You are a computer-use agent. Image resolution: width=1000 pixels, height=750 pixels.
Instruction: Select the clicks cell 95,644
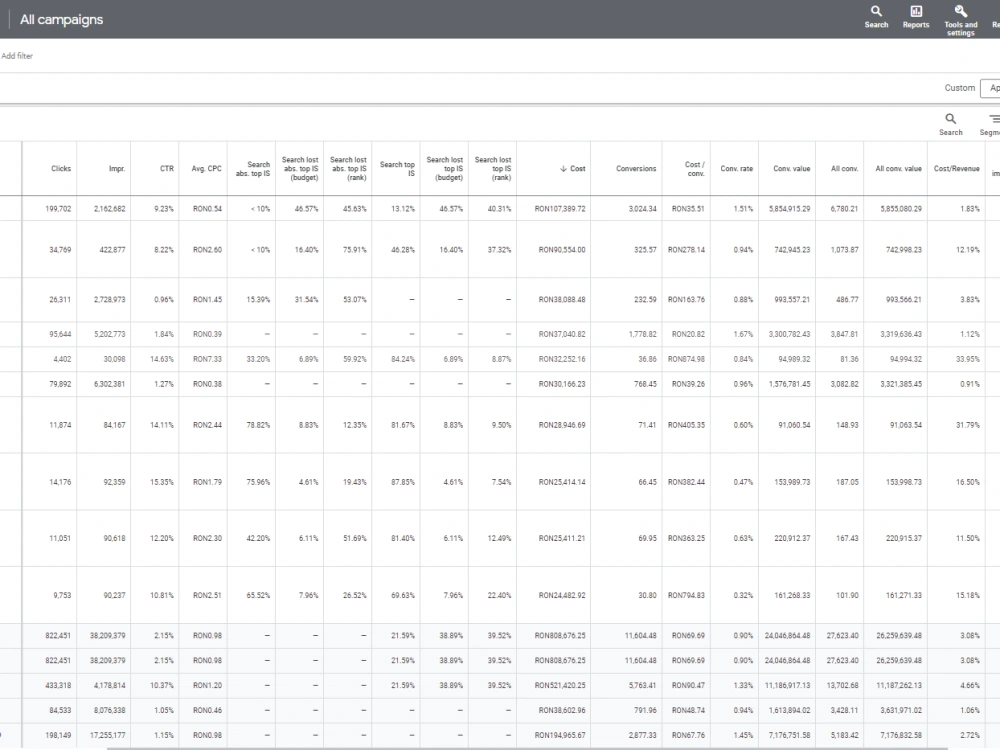tap(60, 334)
